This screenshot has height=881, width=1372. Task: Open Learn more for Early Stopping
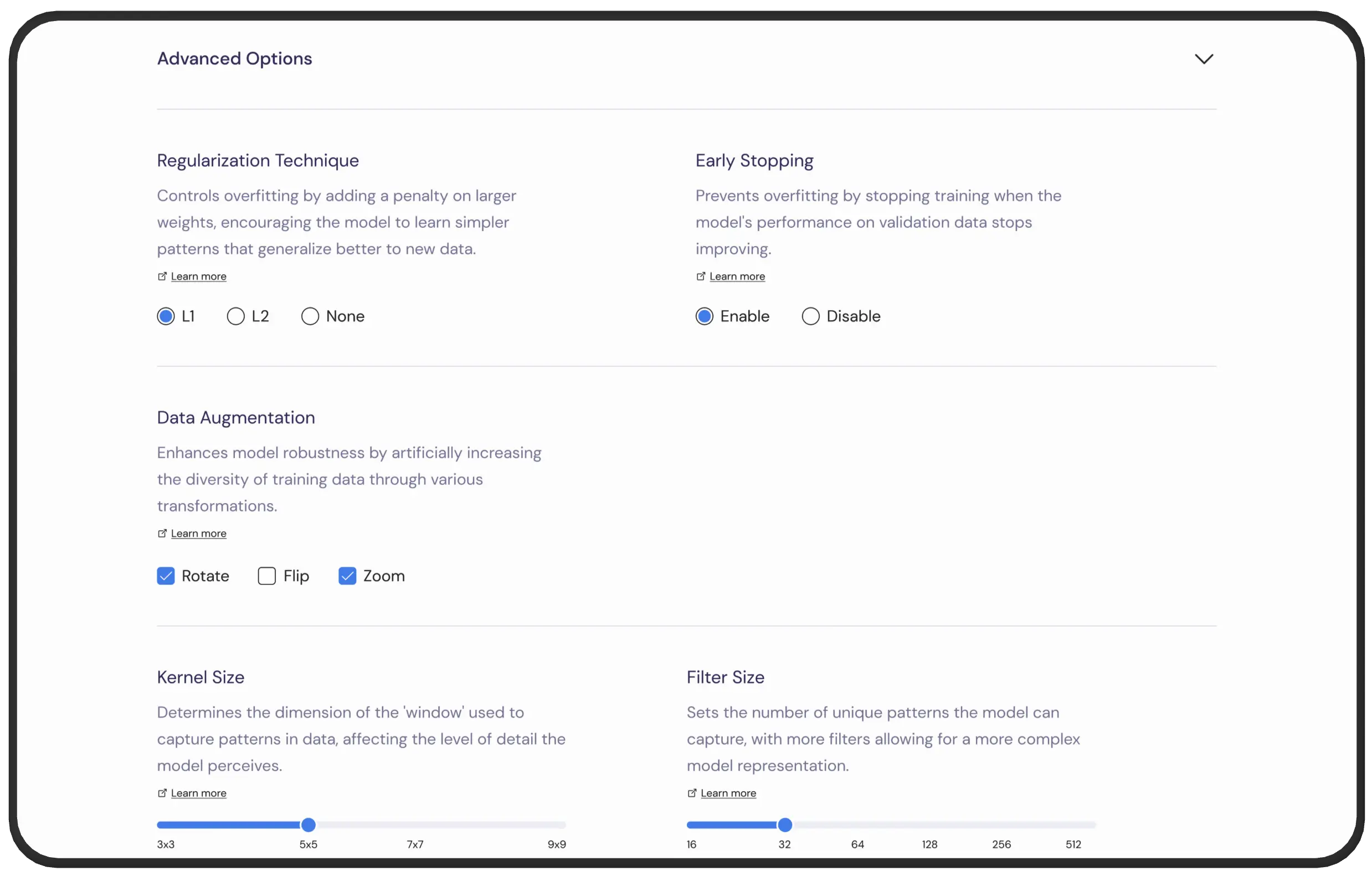tap(736, 275)
